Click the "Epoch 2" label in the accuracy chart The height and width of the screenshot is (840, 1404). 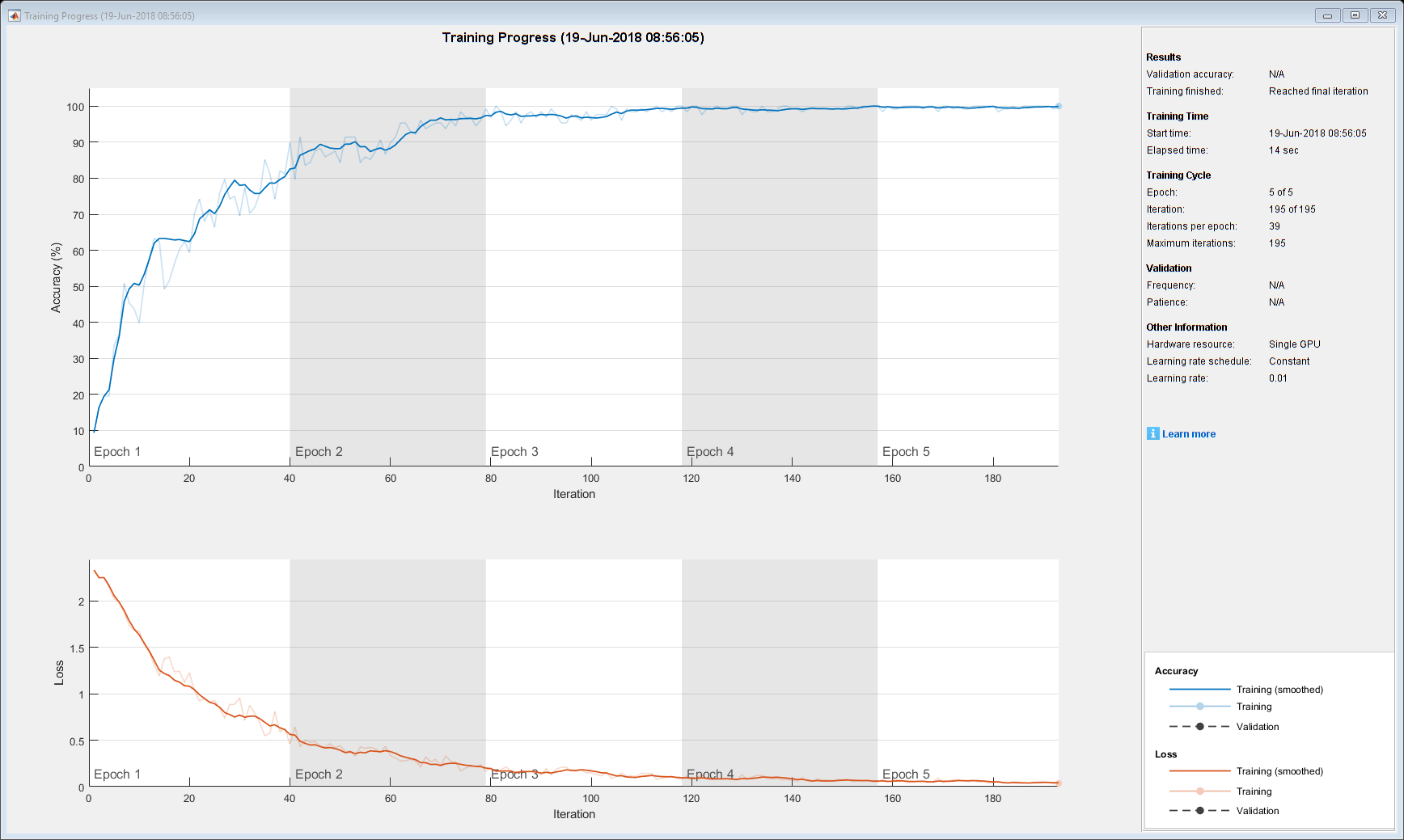(x=319, y=452)
